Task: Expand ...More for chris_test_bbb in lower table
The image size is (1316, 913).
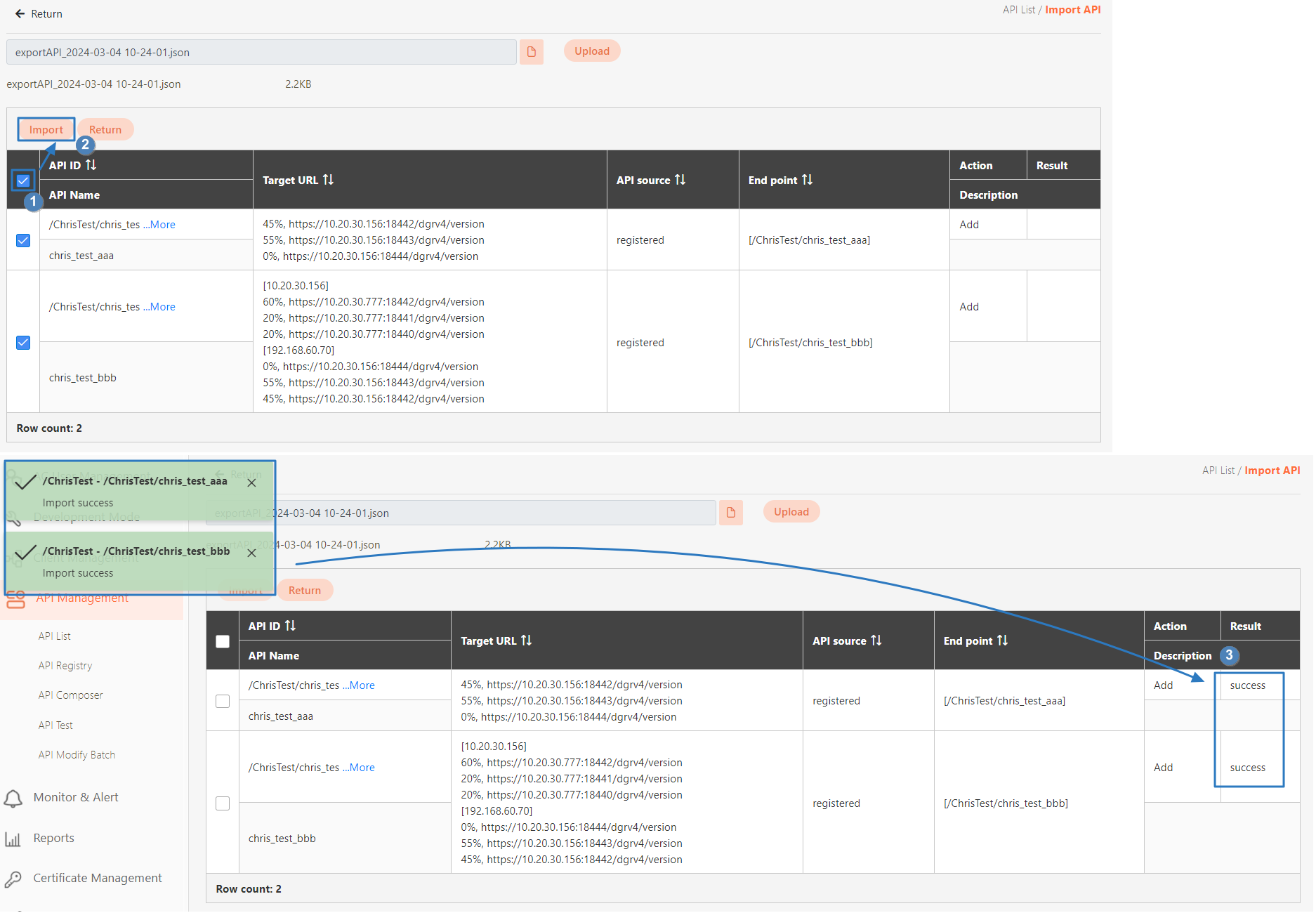Action: point(359,768)
